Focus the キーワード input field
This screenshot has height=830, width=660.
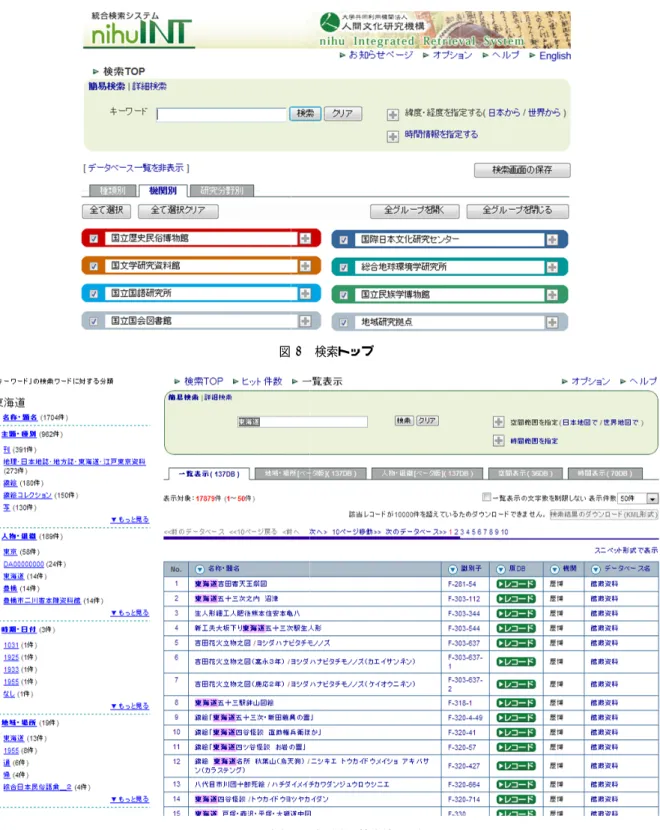(221, 114)
